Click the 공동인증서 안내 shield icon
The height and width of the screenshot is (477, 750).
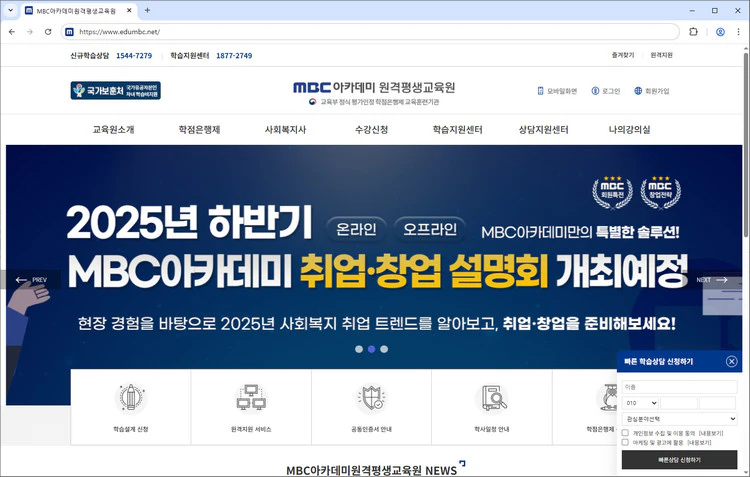click(x=371, y=398)
